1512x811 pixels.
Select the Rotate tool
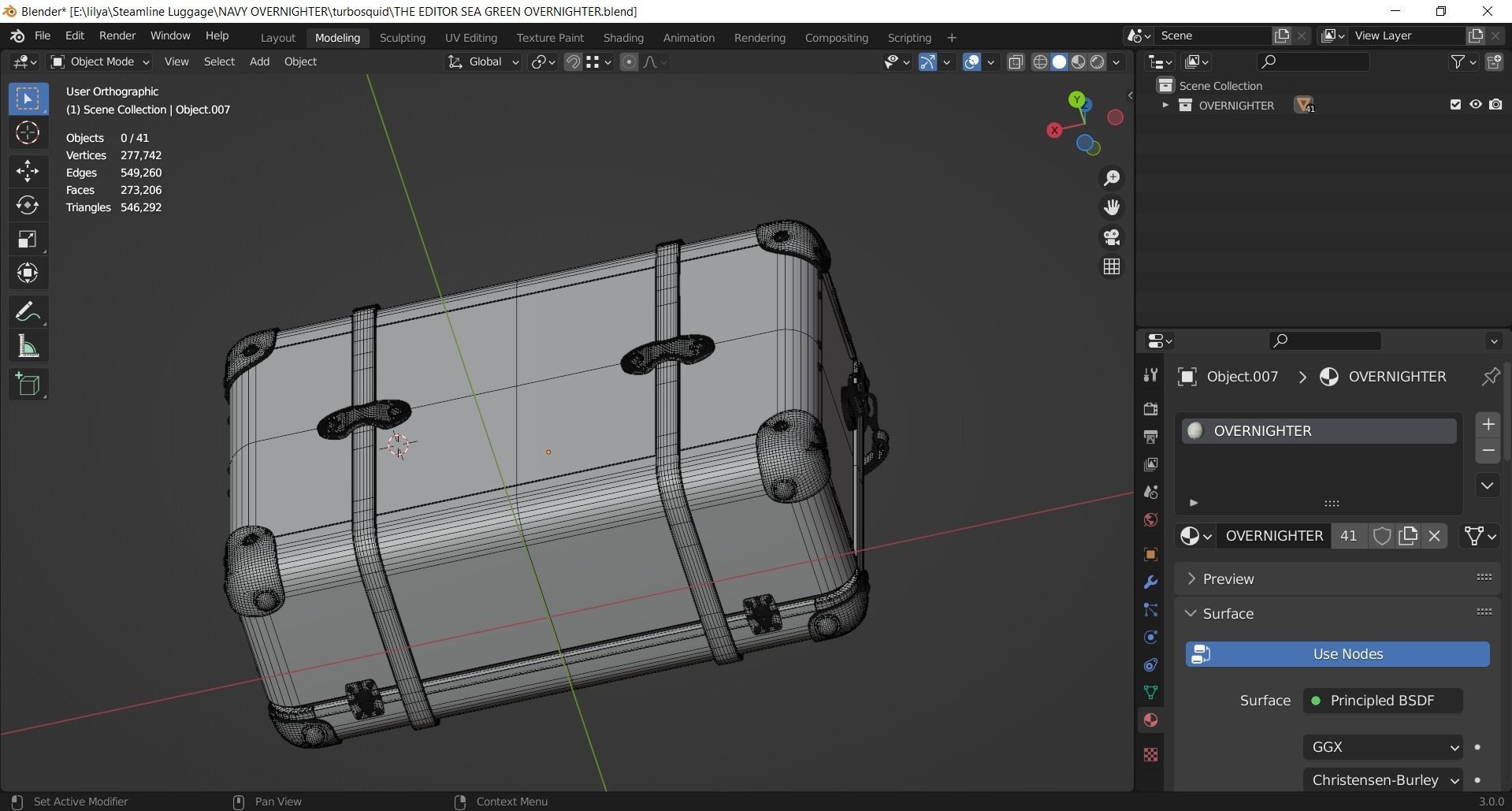[x=28, y=205]
